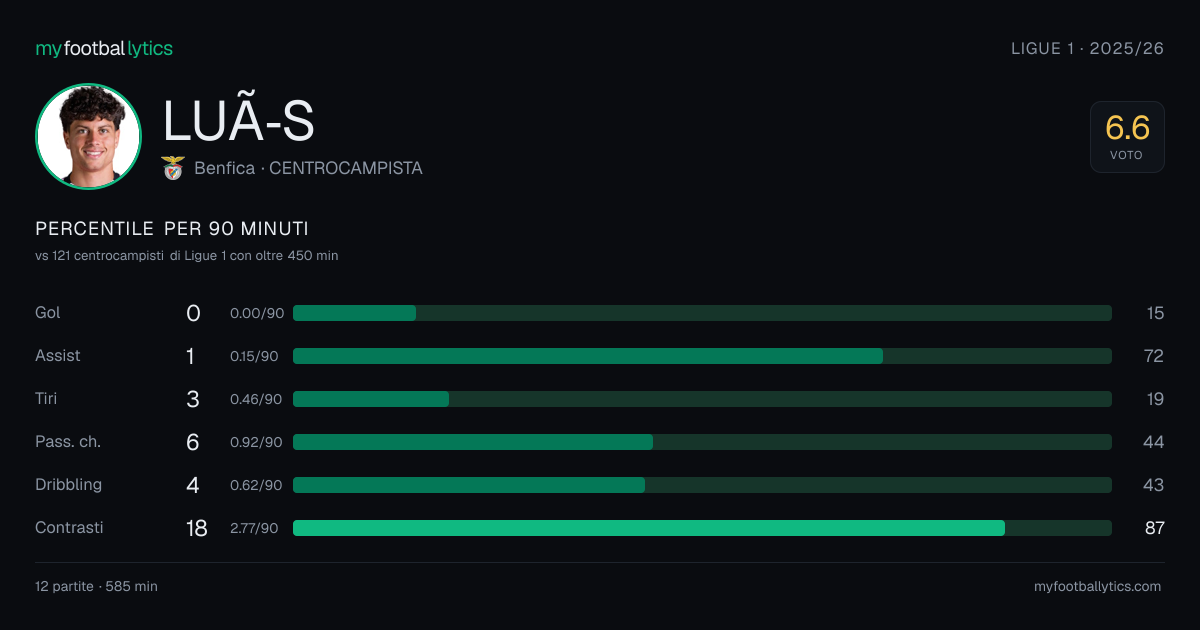The image size is (1200, 630).
Task: Click the Dribbling percentile bar
Action: [702, 485]
